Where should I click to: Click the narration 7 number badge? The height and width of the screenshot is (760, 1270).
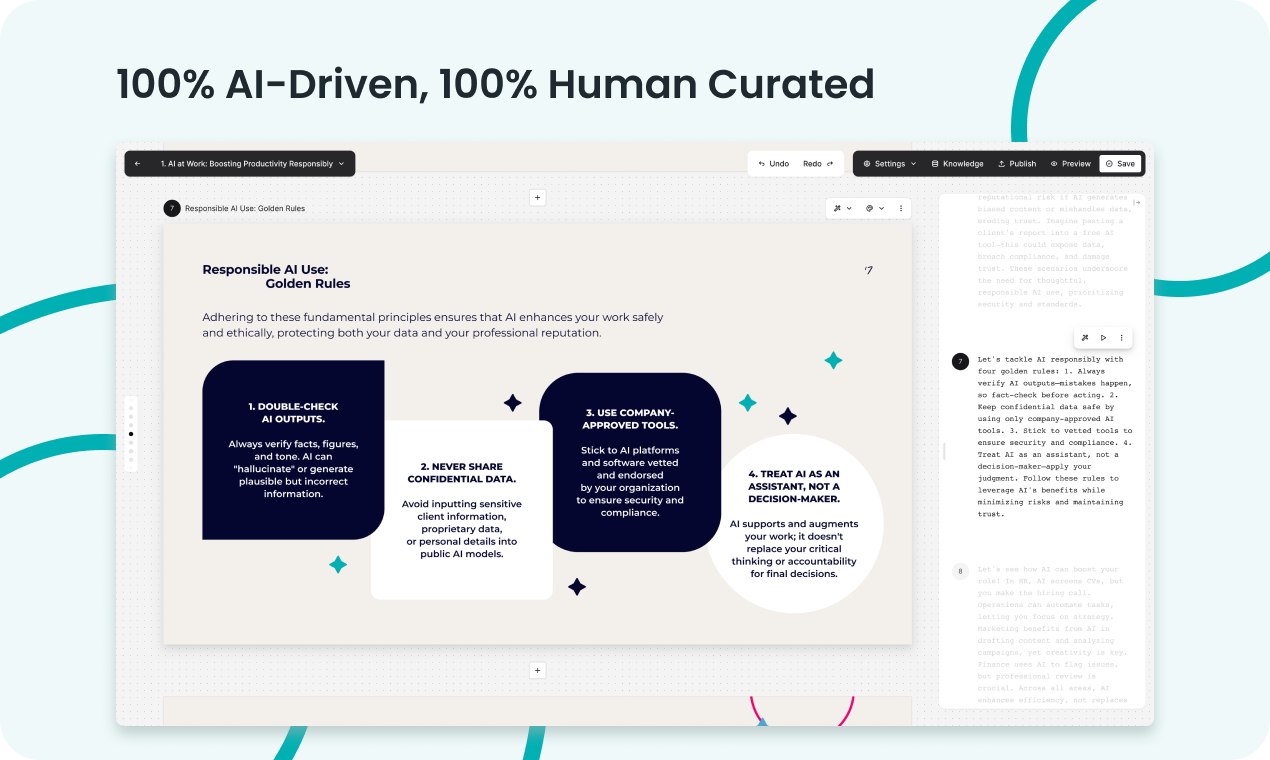(960, 362)
